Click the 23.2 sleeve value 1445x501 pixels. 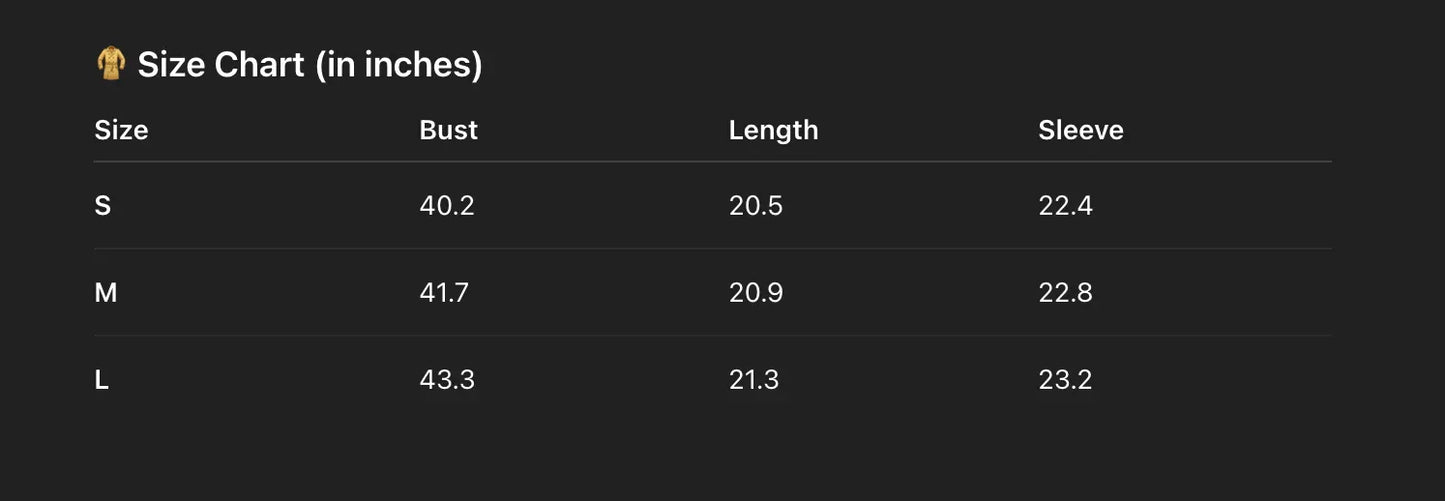click(x=1065, y=380)
